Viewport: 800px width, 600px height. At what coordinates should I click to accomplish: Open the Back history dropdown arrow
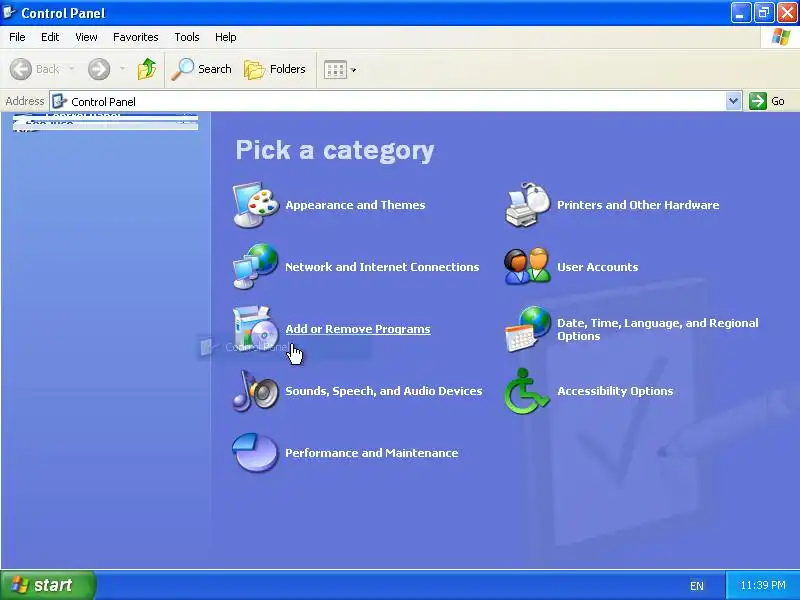72,69
